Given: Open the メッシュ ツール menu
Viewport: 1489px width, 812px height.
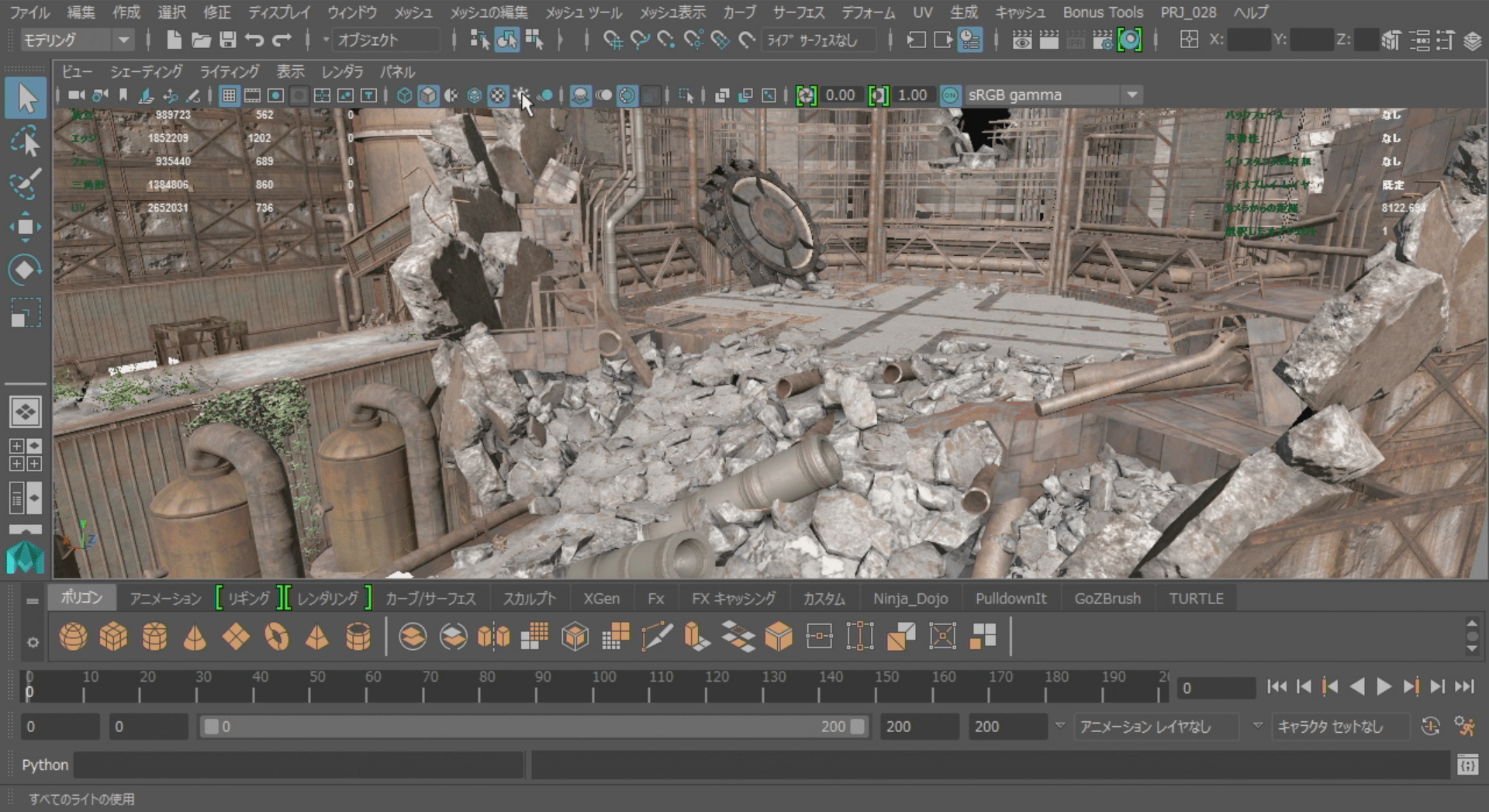Looking at the screenshot, I should pyautogui.click(x=583, y=12).
